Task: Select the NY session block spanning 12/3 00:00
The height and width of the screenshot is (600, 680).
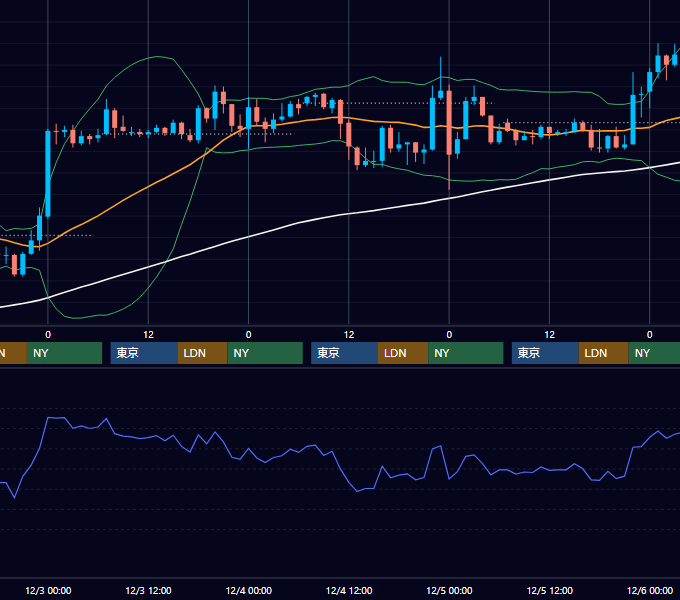Action: coord(64,353)
